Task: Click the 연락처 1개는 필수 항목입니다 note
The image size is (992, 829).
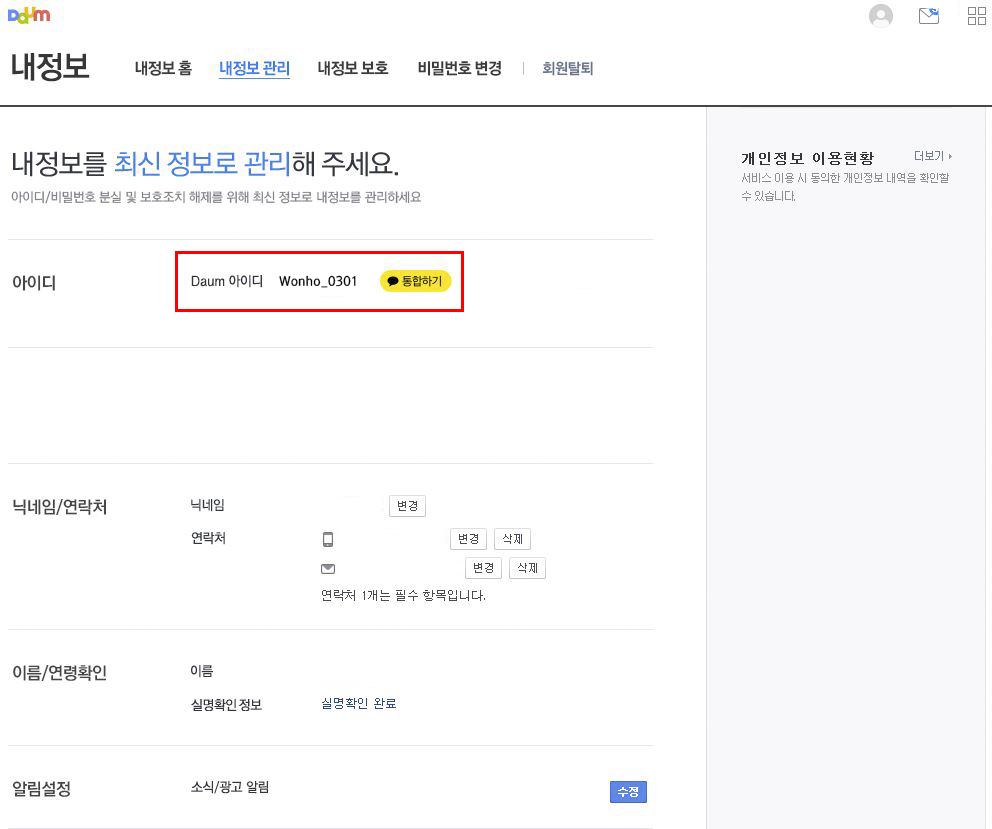Action: (x=403, y=595)
